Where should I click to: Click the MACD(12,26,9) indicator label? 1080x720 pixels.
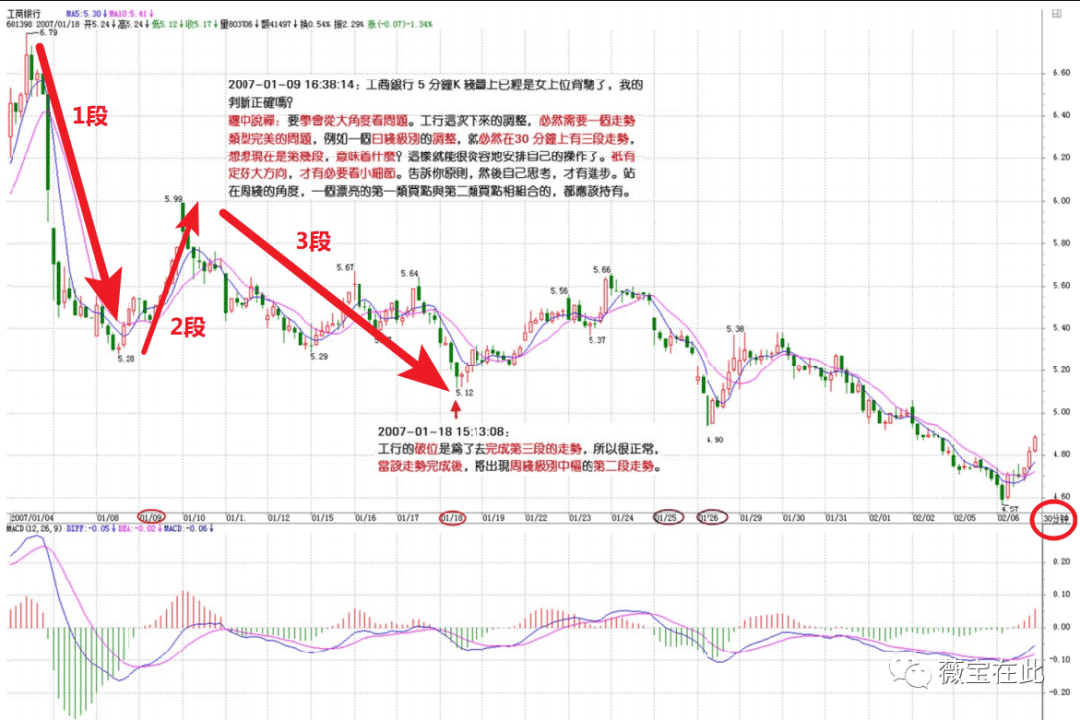(34, 528)
